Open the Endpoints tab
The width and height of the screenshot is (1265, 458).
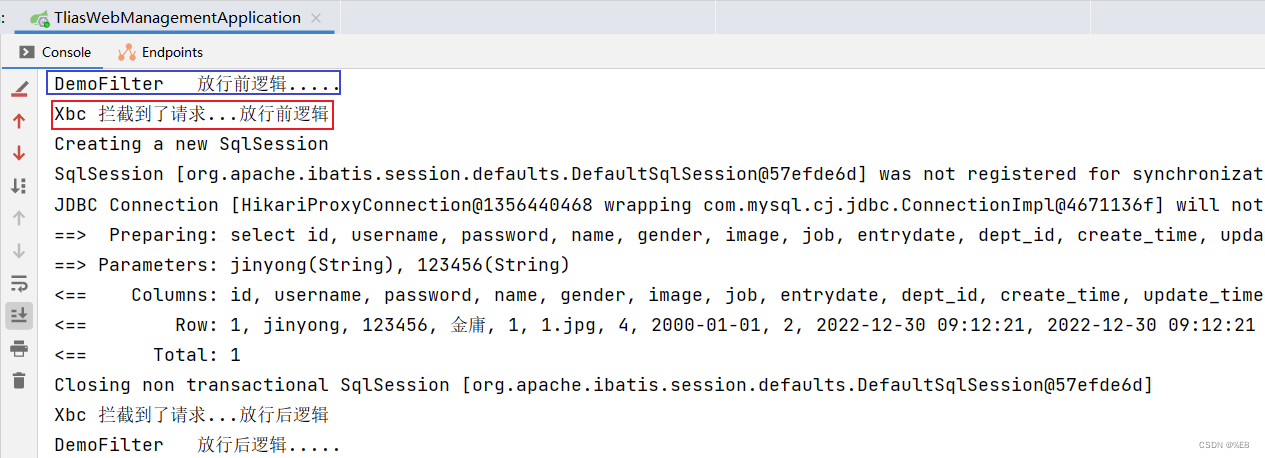coord(160,52)
